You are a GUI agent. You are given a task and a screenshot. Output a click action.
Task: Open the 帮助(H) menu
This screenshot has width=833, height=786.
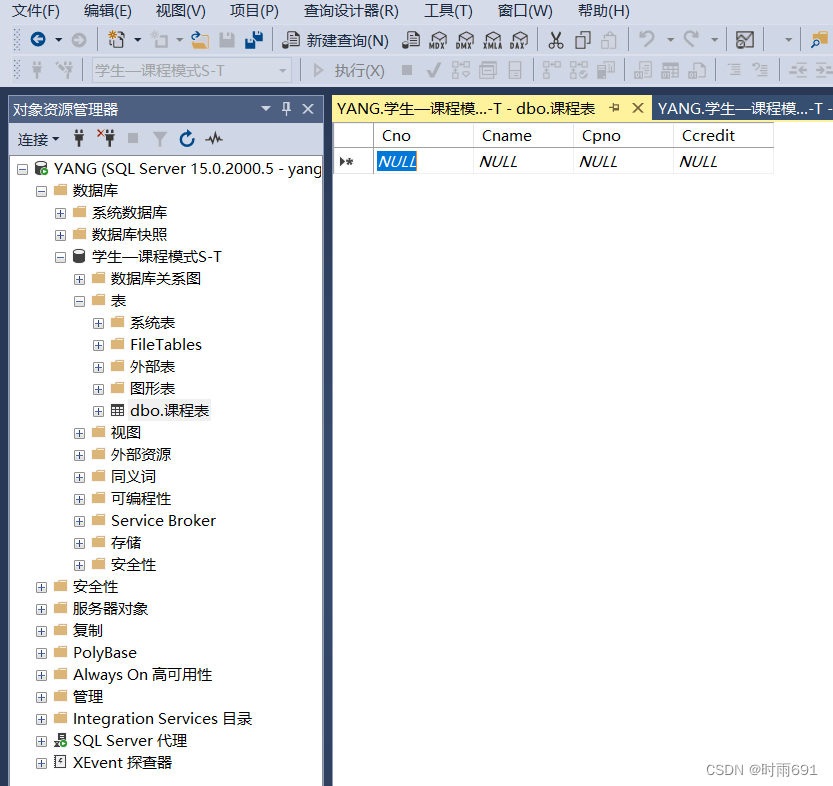tap(604, 11)
